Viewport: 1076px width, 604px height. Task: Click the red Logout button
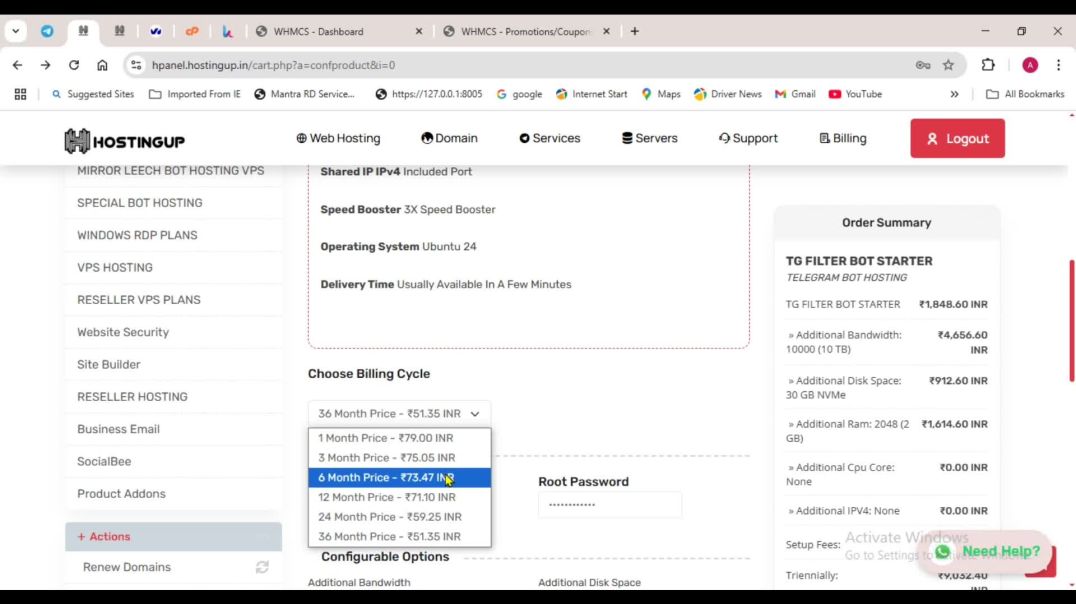click(957, 139)
